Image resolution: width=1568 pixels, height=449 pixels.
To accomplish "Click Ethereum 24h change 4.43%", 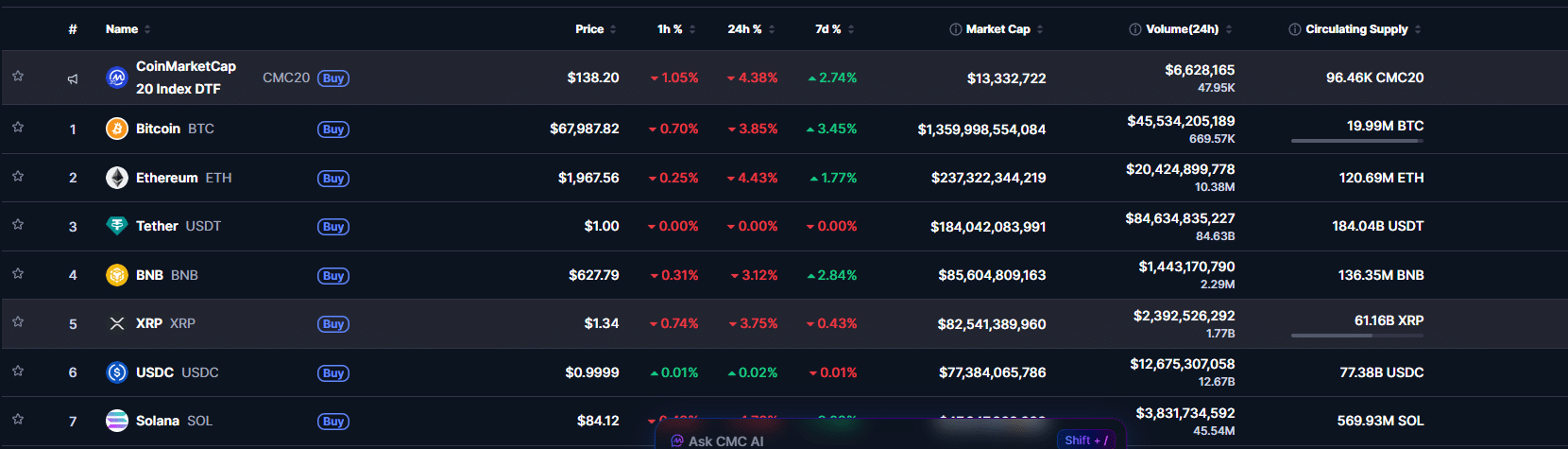I will click(752, 178).
